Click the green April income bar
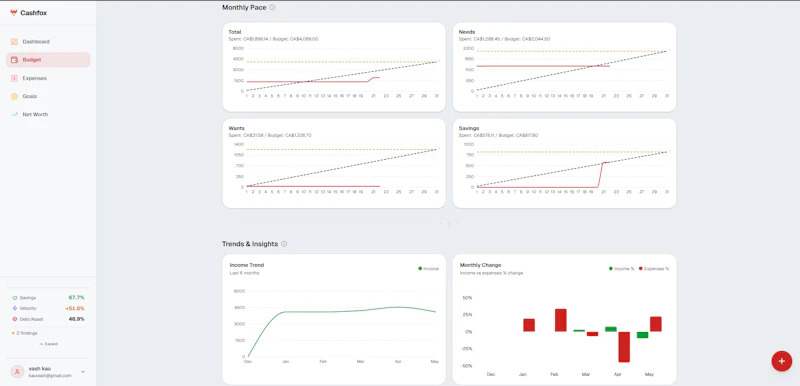 pyautogui.click(x=611, y=329)
